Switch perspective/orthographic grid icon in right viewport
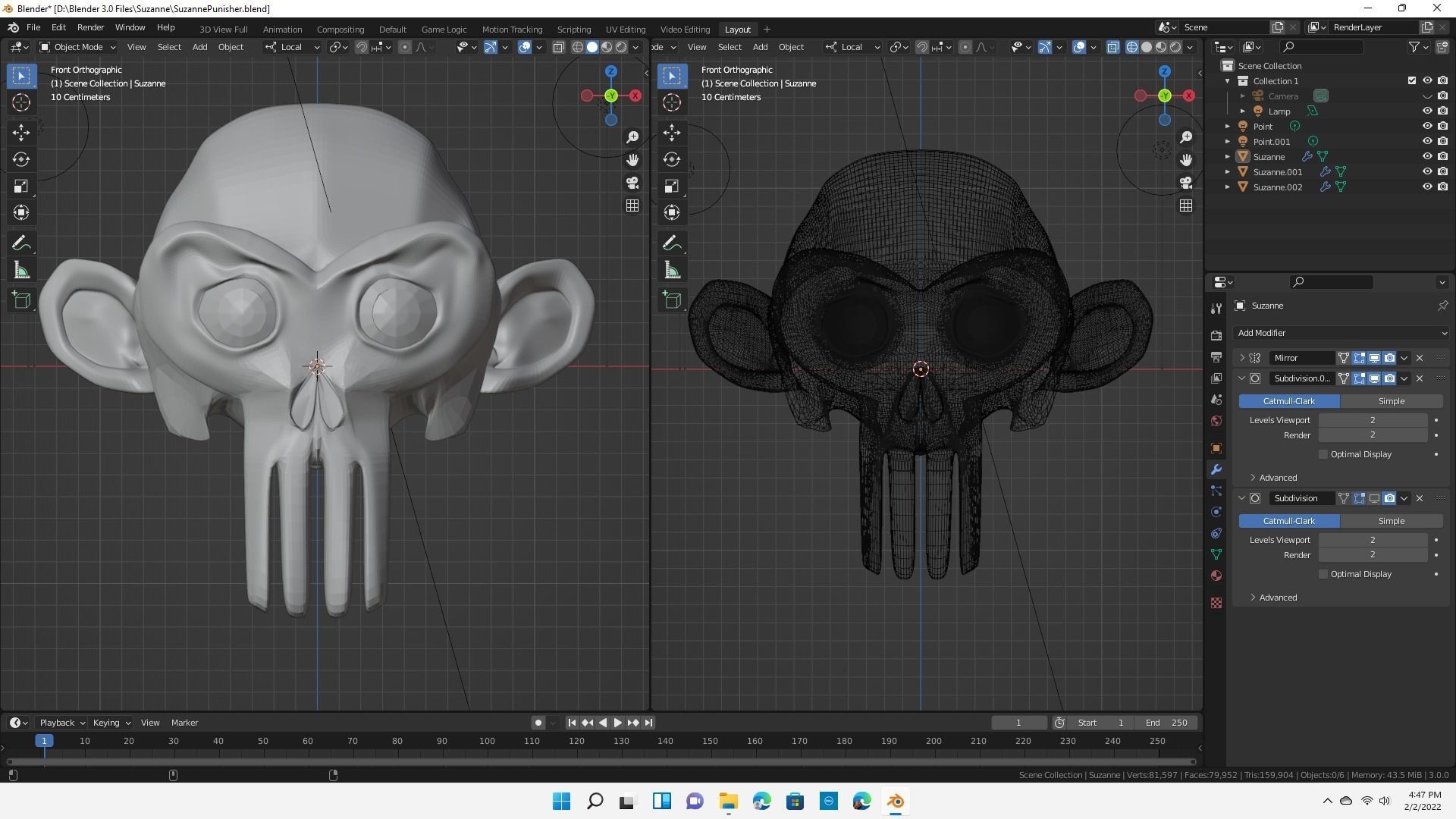This screenshot has height=819, width=1456. 1186,206
